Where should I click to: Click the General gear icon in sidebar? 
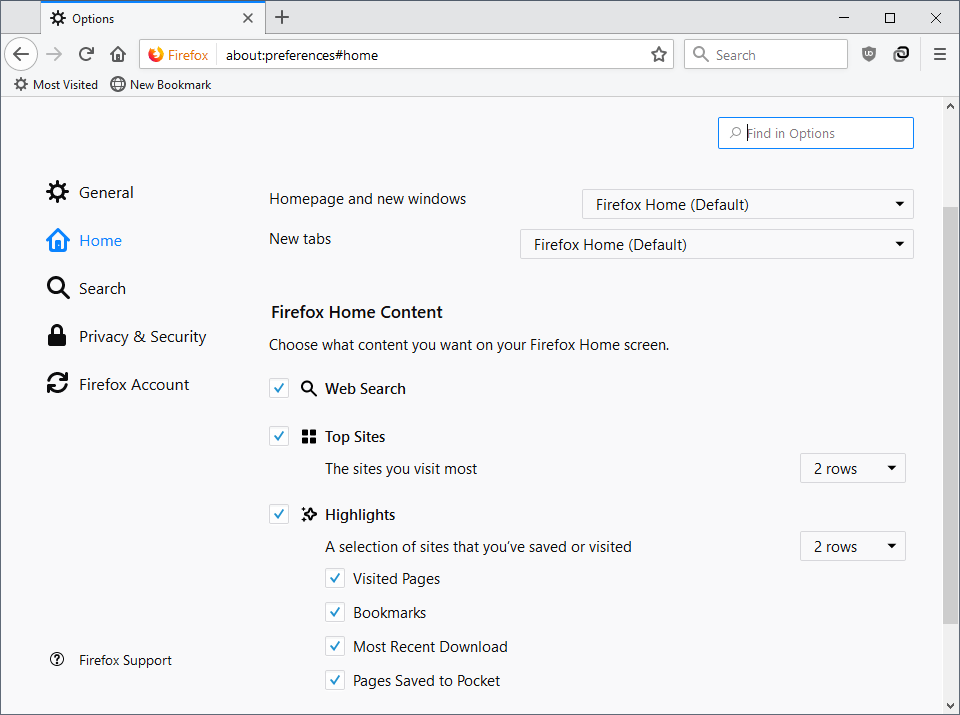(x=58, y=192)
